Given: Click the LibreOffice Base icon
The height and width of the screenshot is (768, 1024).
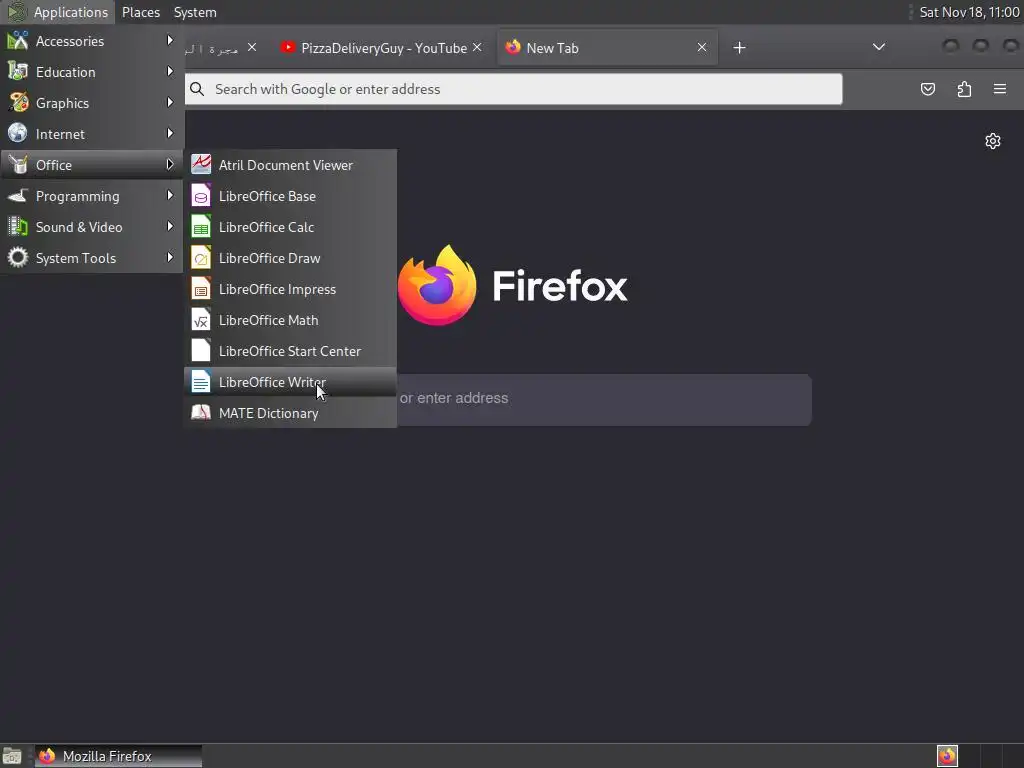Looking at the screenshot, I should pos(200,196).
